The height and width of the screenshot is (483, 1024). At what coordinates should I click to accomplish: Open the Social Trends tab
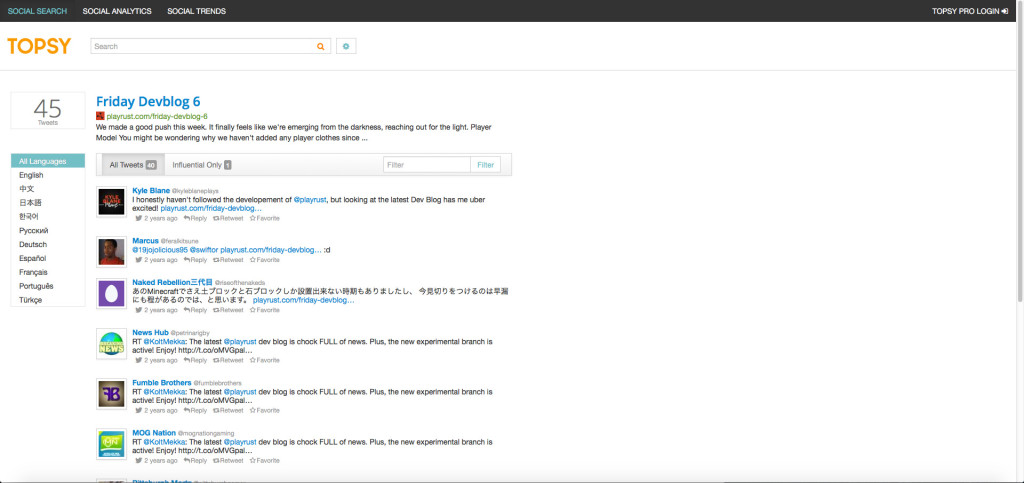coord(197,11)
